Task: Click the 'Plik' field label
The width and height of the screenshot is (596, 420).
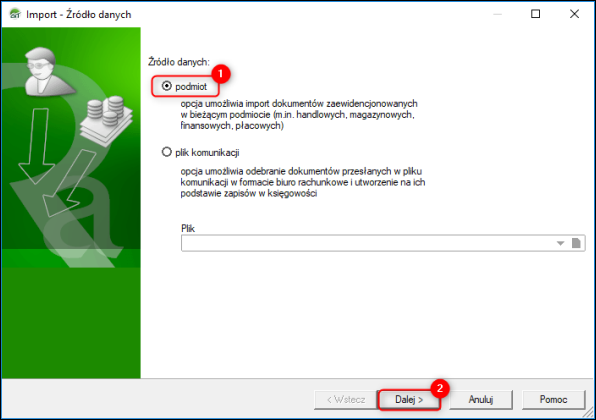Action: [x=188, y=228]
